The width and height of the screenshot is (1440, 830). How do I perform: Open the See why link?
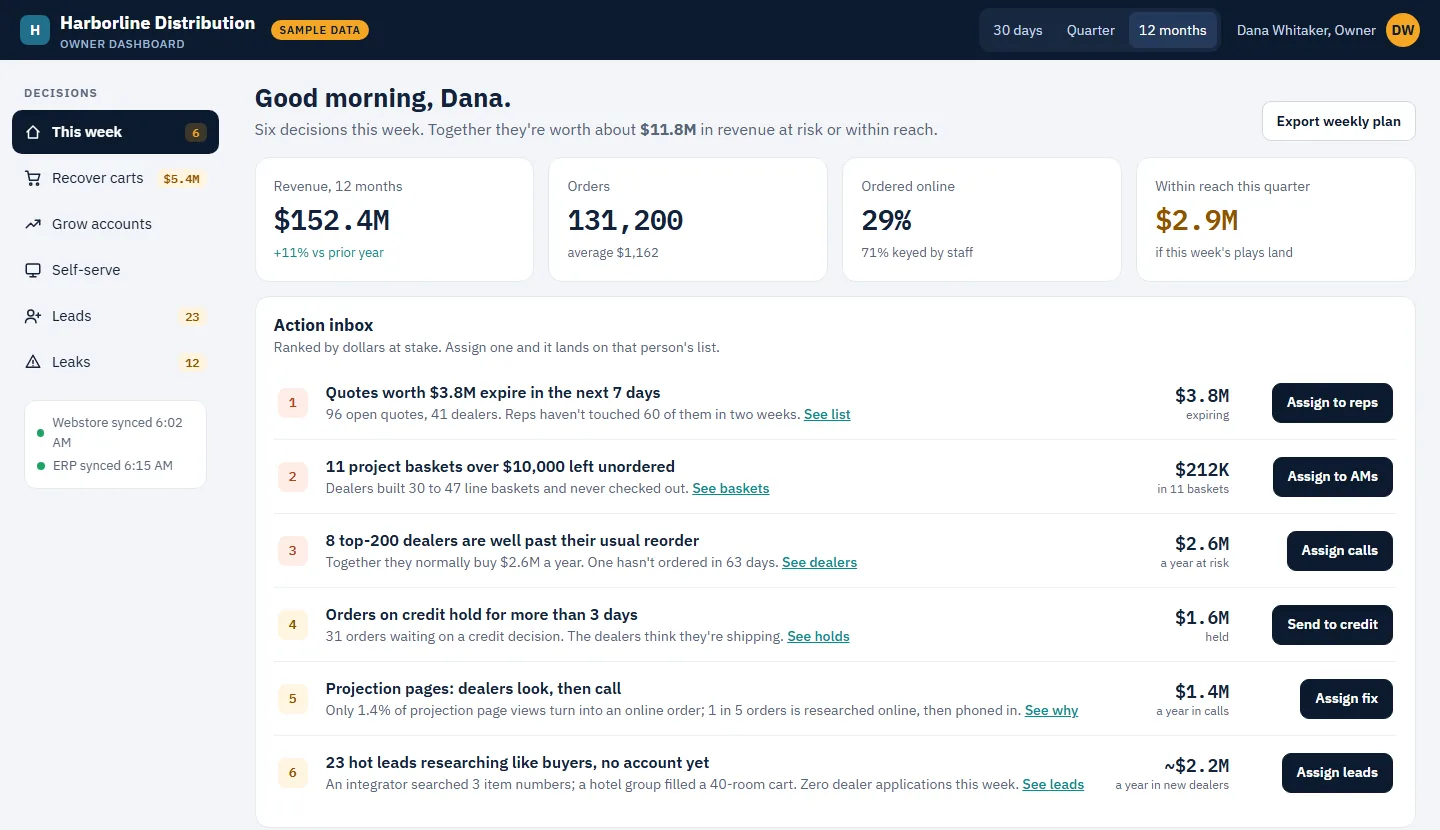(x=1051, y=710)
